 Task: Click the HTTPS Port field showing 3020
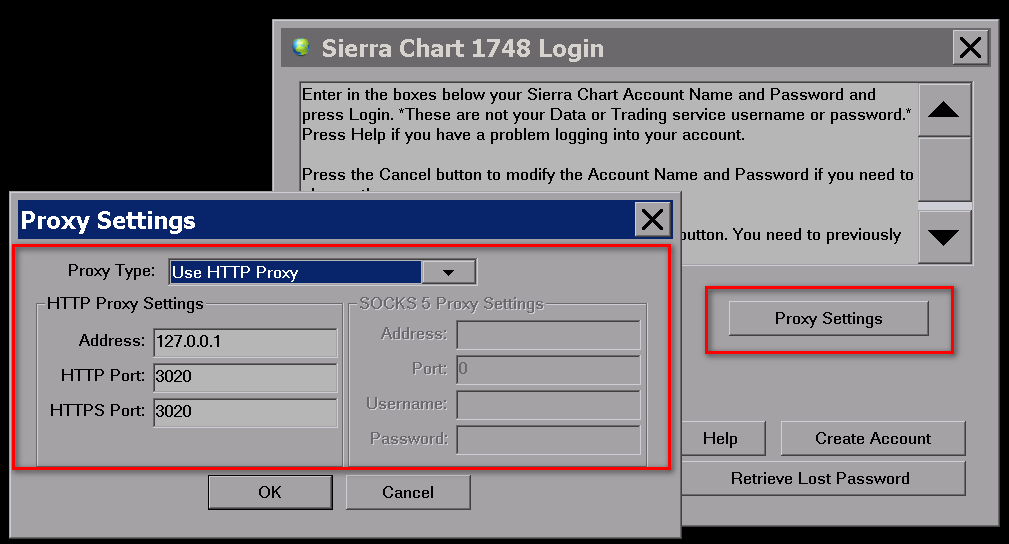click(245, 412)
